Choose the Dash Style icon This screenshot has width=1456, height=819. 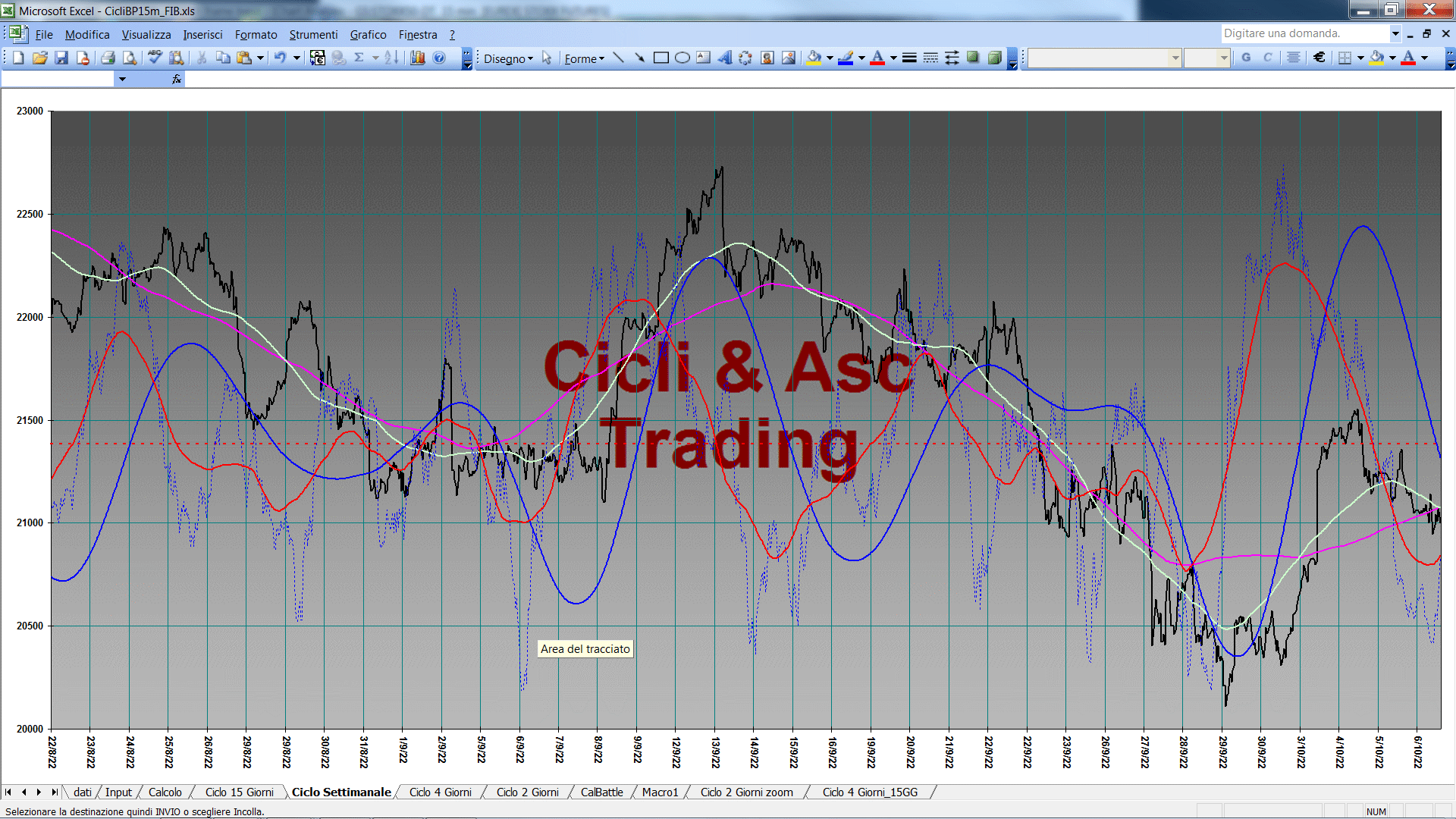point(930,58)
